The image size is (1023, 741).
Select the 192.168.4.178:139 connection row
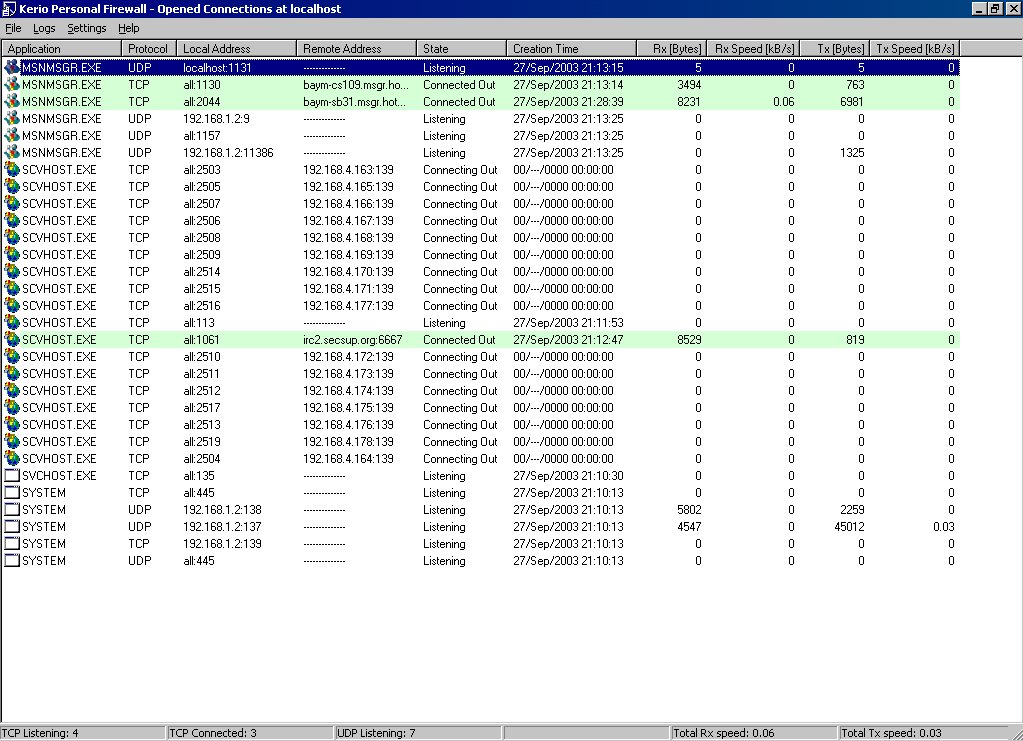tap(348, 442)
